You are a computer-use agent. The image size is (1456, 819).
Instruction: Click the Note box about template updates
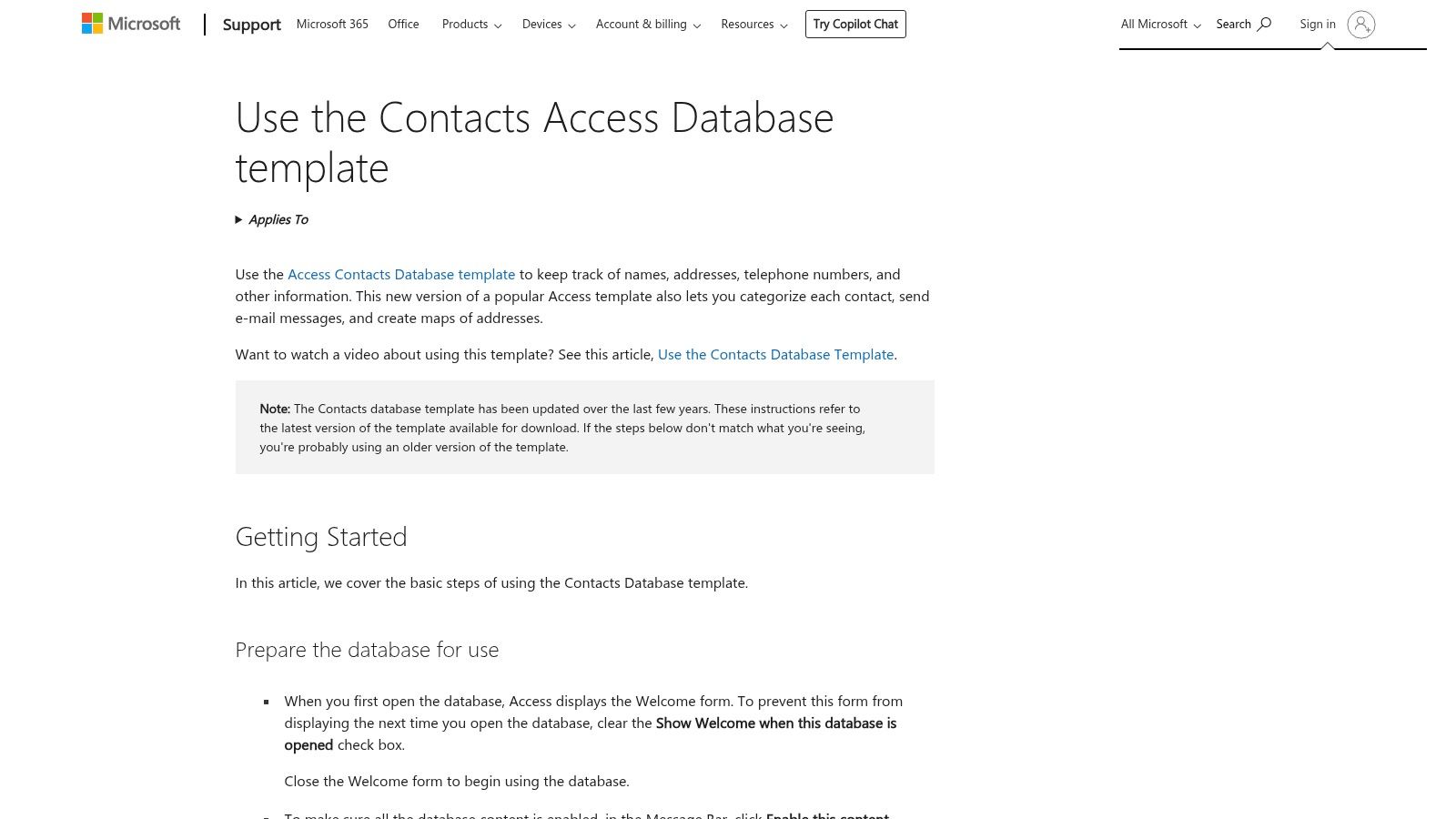tap(584, 427)
